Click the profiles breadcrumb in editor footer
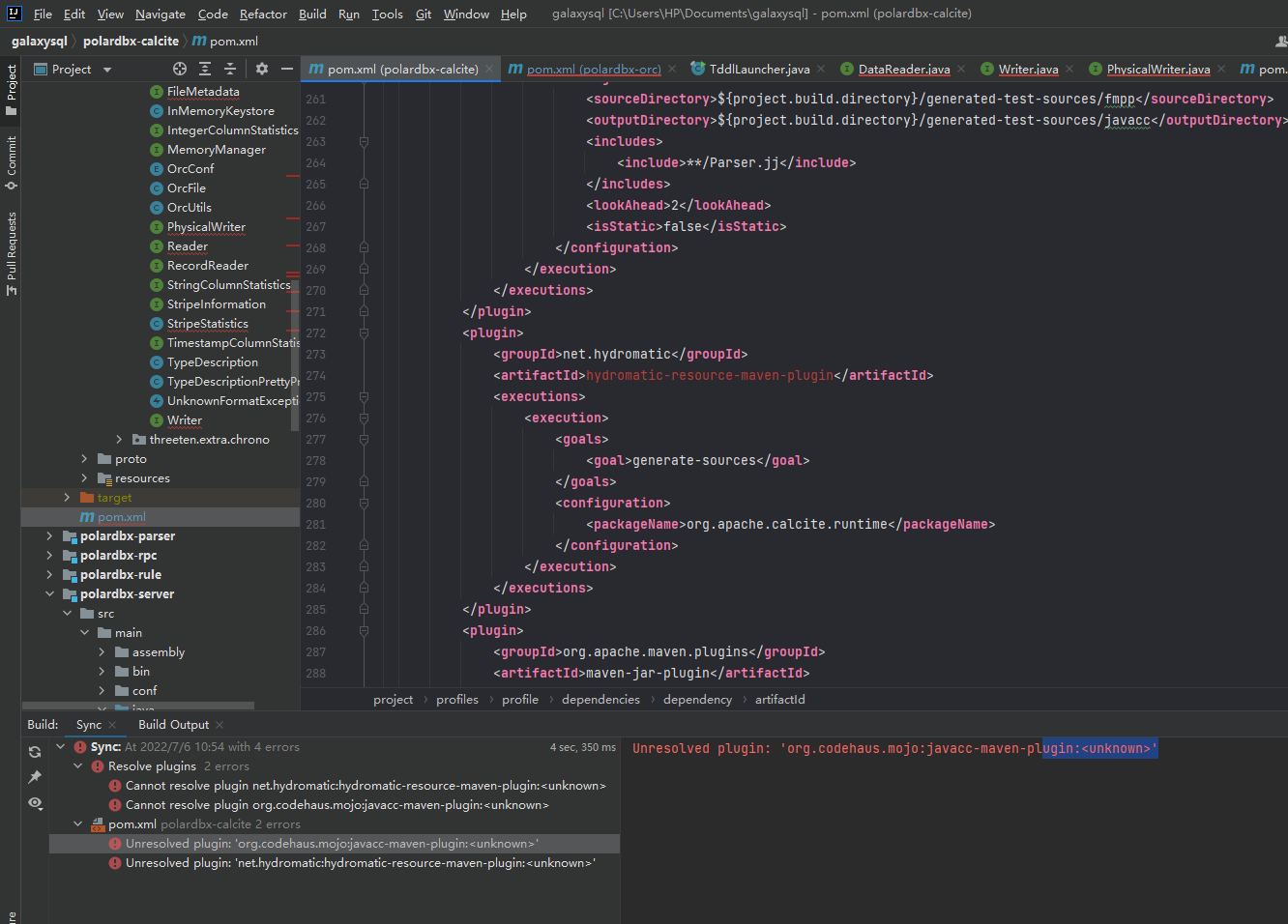Screen dimensions: 1288x924 [457, 700]
